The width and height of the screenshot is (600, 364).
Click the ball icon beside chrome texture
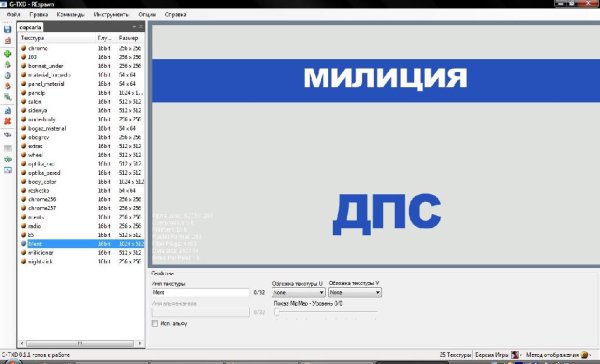(x=23, y=48)
